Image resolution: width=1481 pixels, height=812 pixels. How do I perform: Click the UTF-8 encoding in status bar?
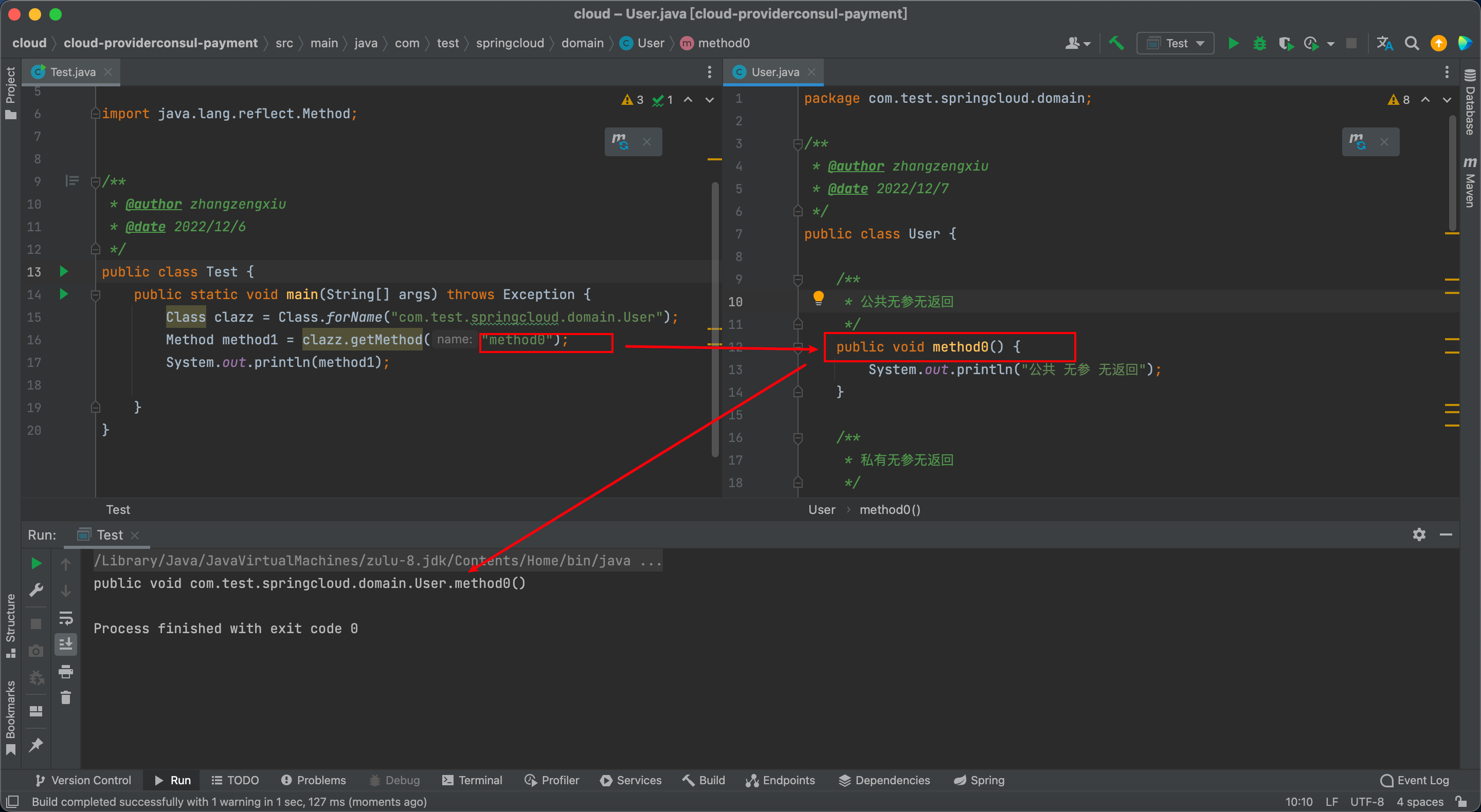point(1367,801)
